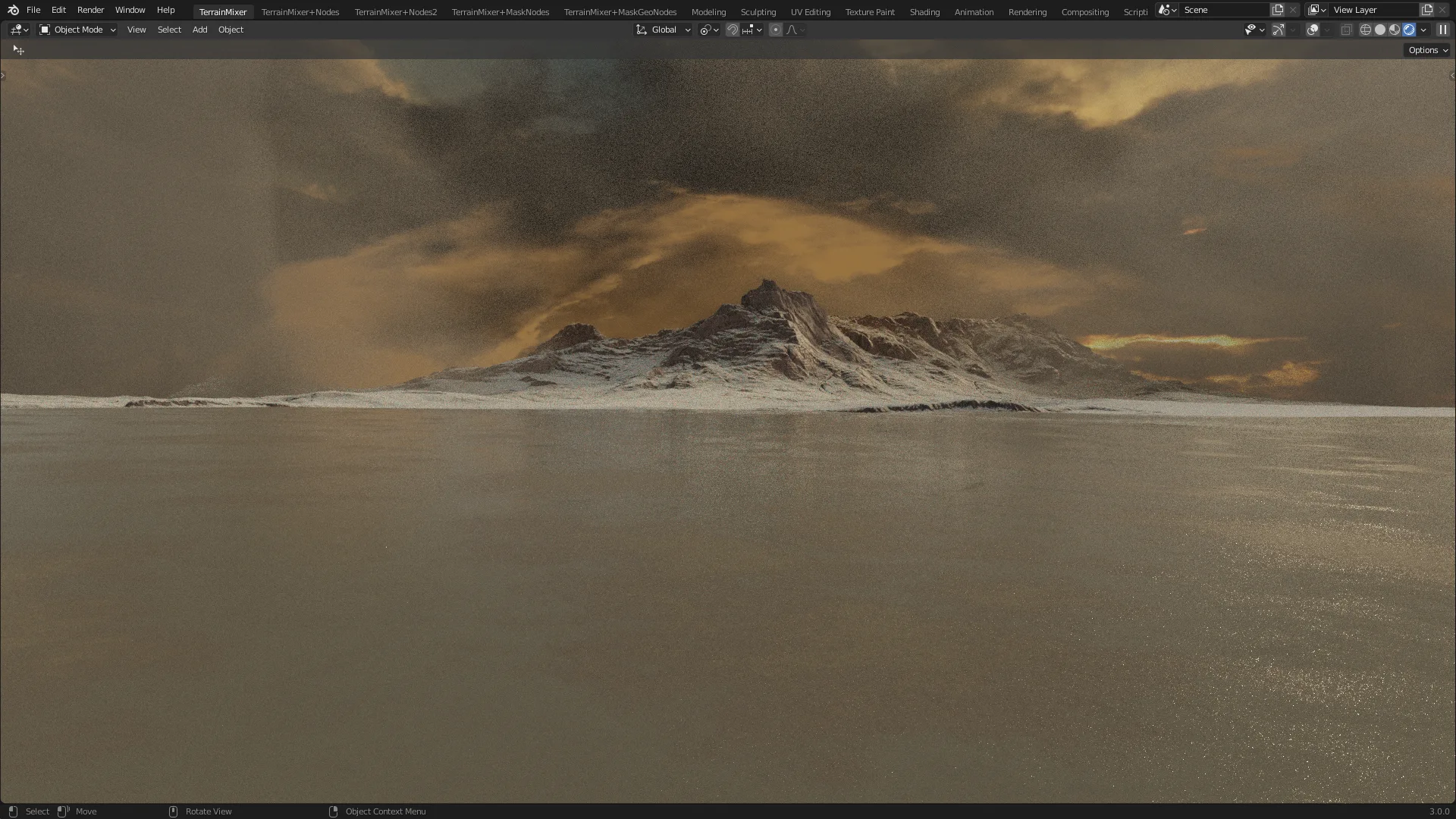Toggle viewport gizmos
Image resolution: width=1456 pixels, height=819 pixels.
coord(1279,30)
